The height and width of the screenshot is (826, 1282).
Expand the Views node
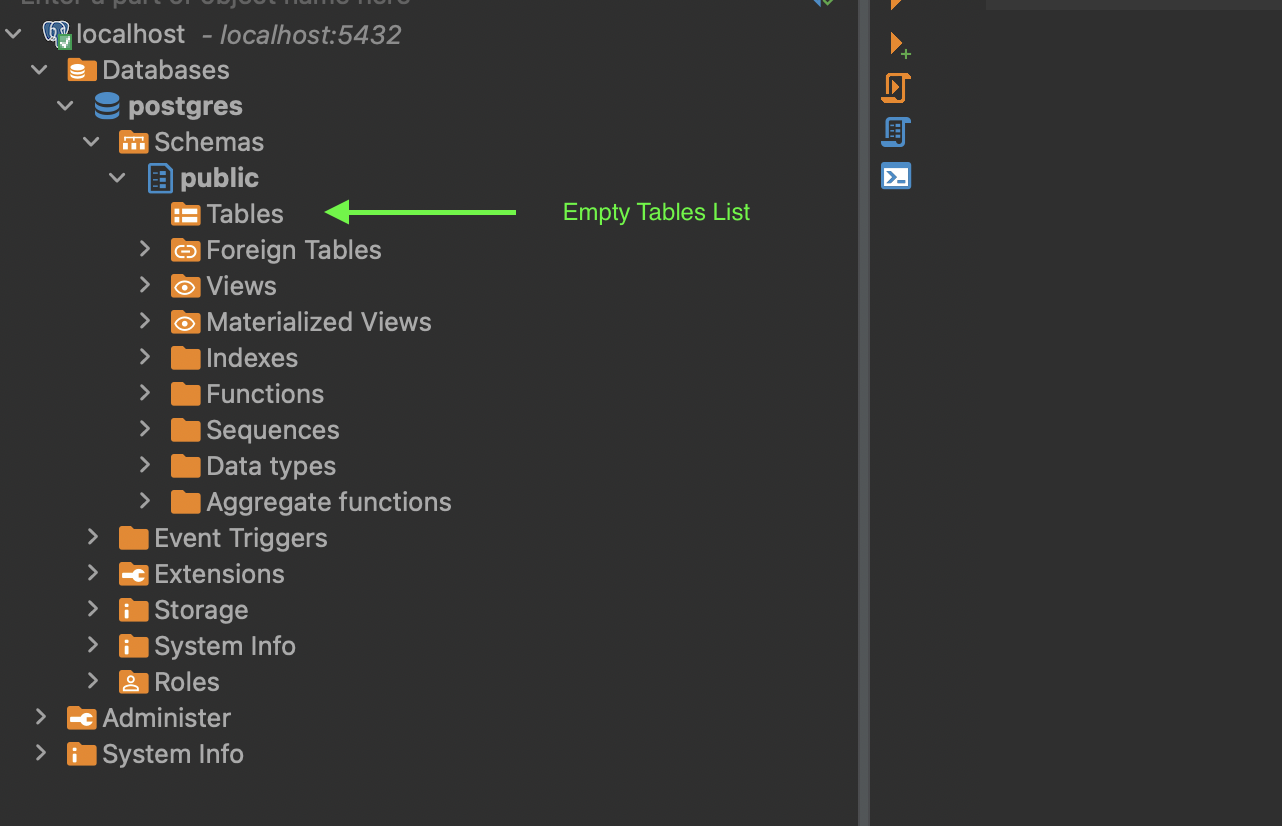(x=144, y=285)
